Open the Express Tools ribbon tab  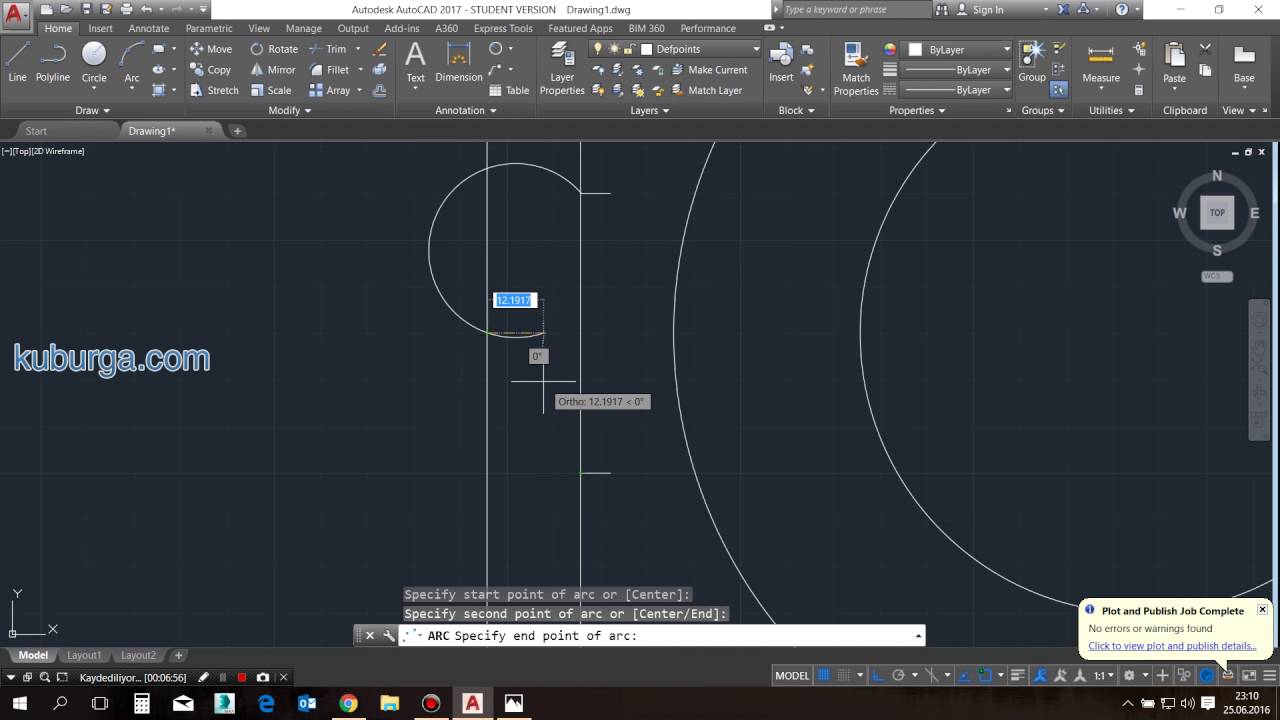(503, 28)
